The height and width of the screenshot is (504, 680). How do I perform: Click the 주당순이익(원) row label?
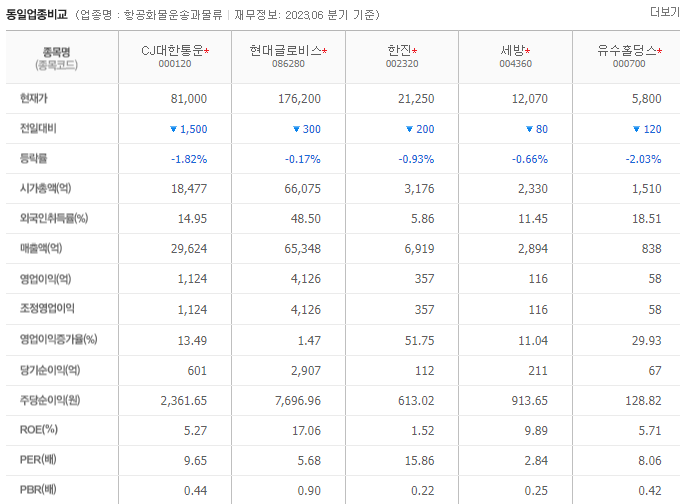[x=50, y=400]
